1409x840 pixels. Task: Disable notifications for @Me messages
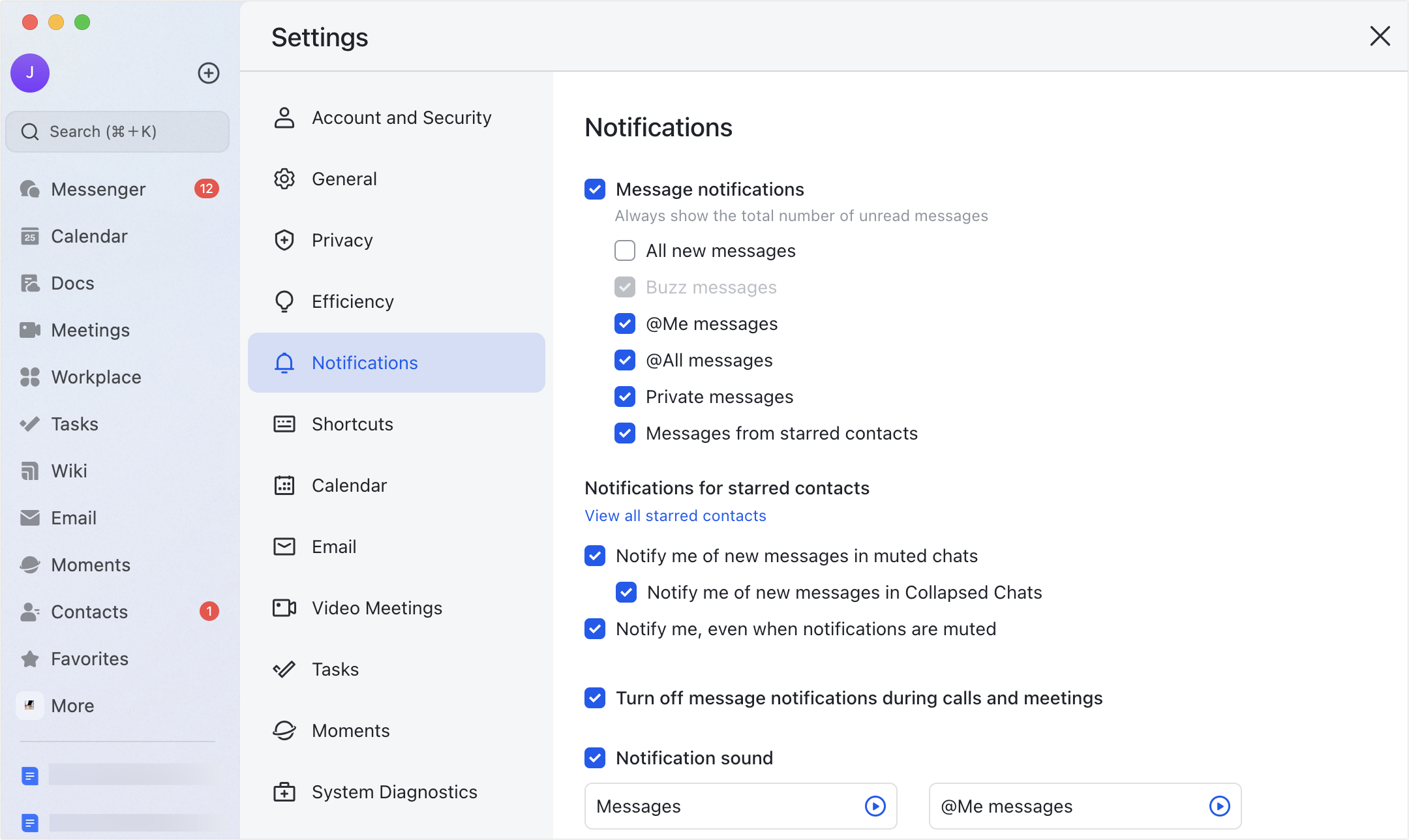point(624,323)
